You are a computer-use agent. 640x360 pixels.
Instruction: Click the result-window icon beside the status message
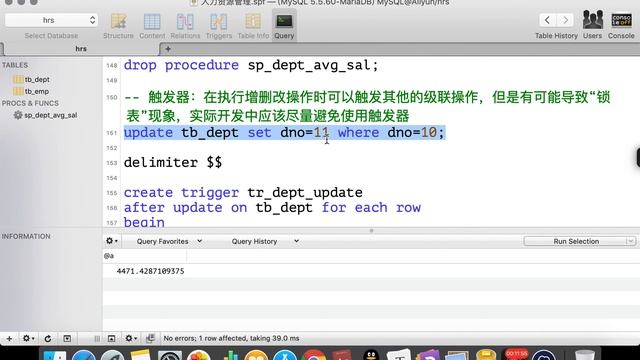pyautogui.click(x=150, y=338)
